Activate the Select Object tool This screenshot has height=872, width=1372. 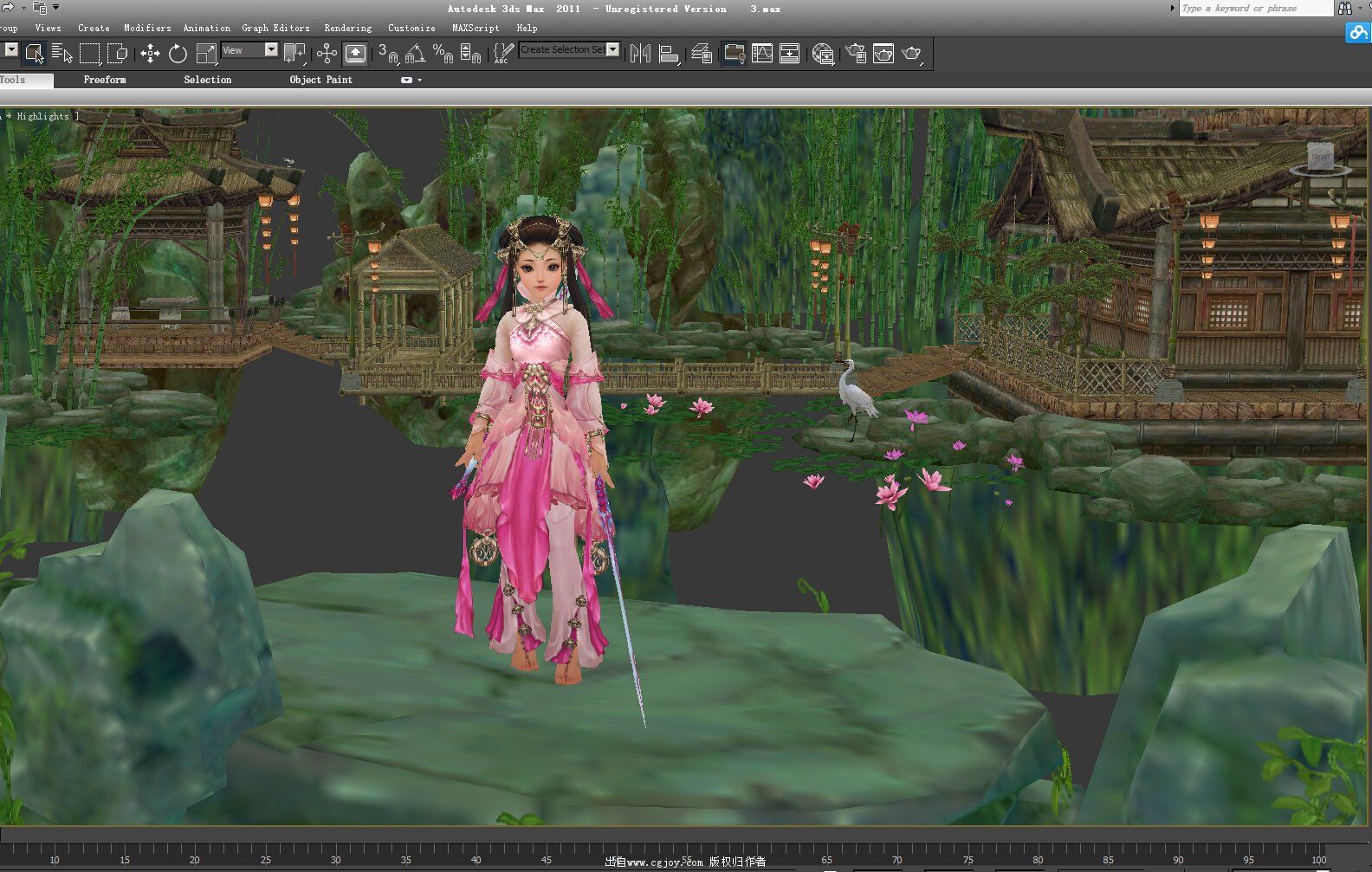(34, 54)
